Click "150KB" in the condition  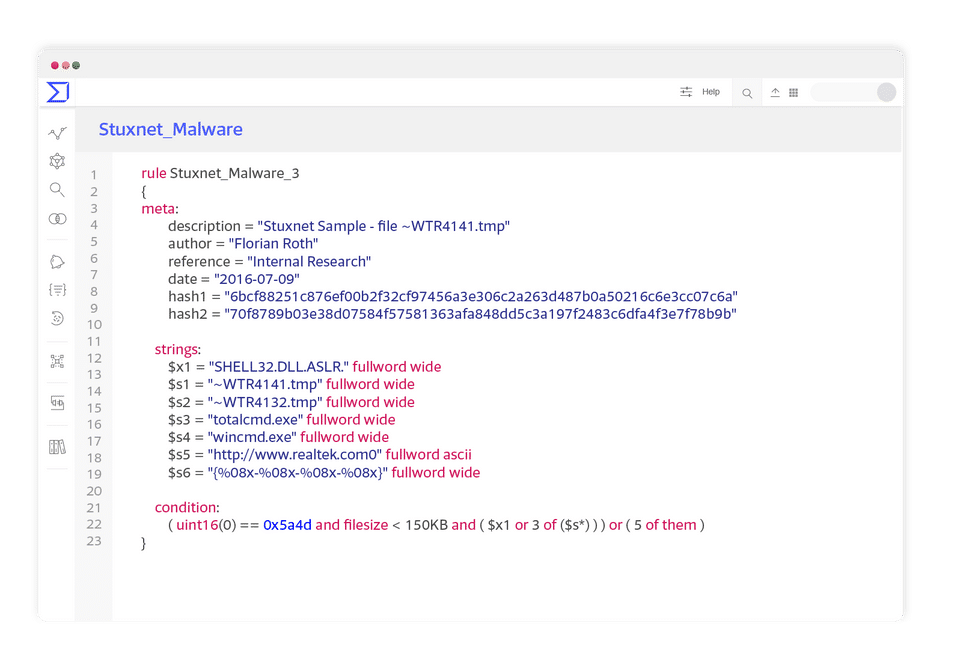[x=427, y=525]
